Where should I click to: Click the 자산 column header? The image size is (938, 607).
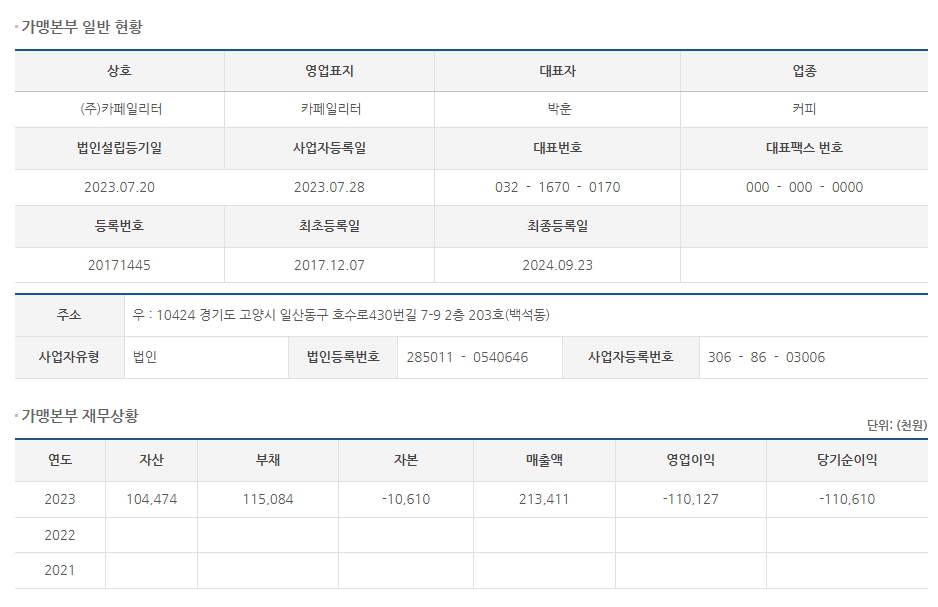[151, 460]
